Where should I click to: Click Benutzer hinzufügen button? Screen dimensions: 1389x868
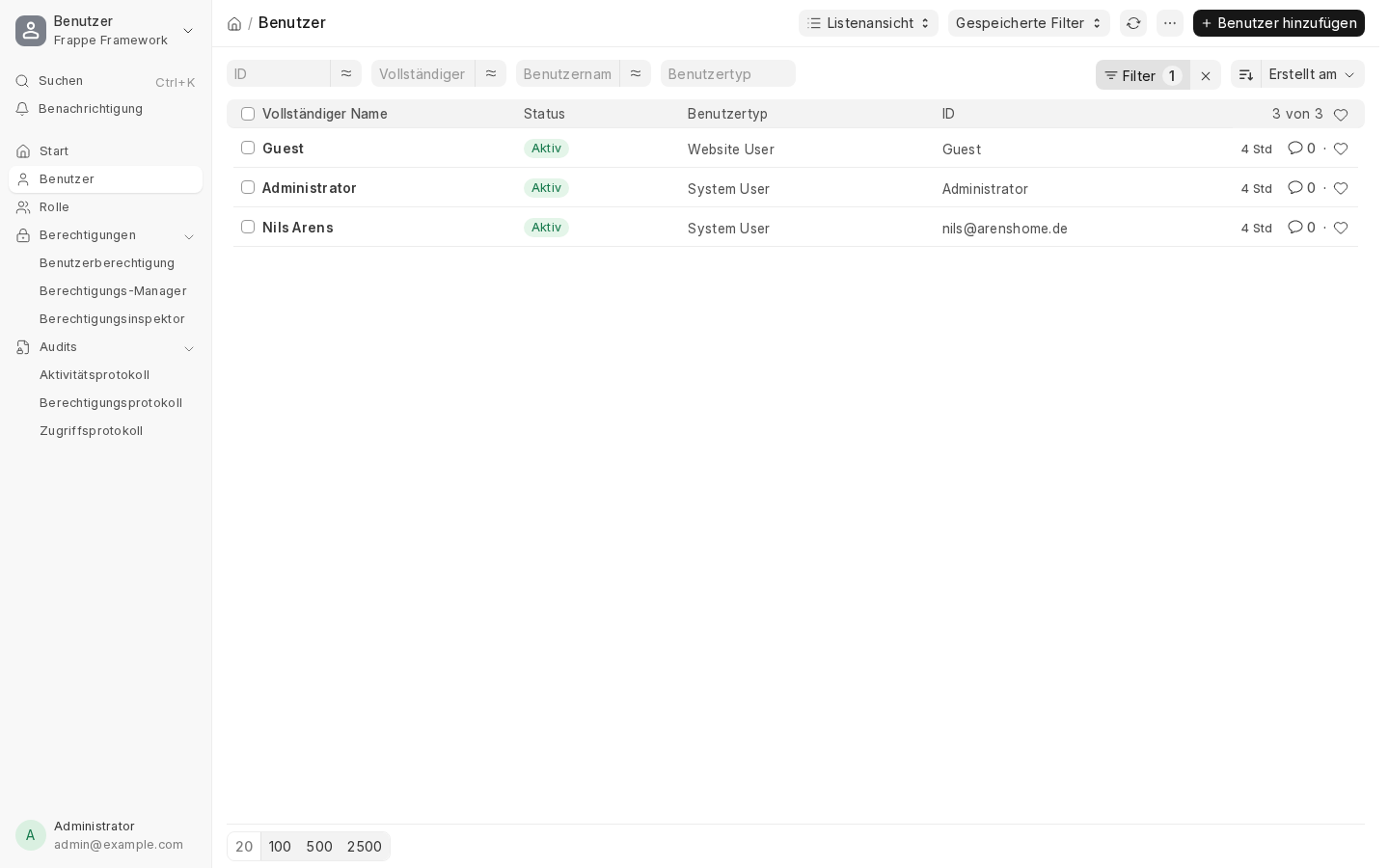[1279, 23]
